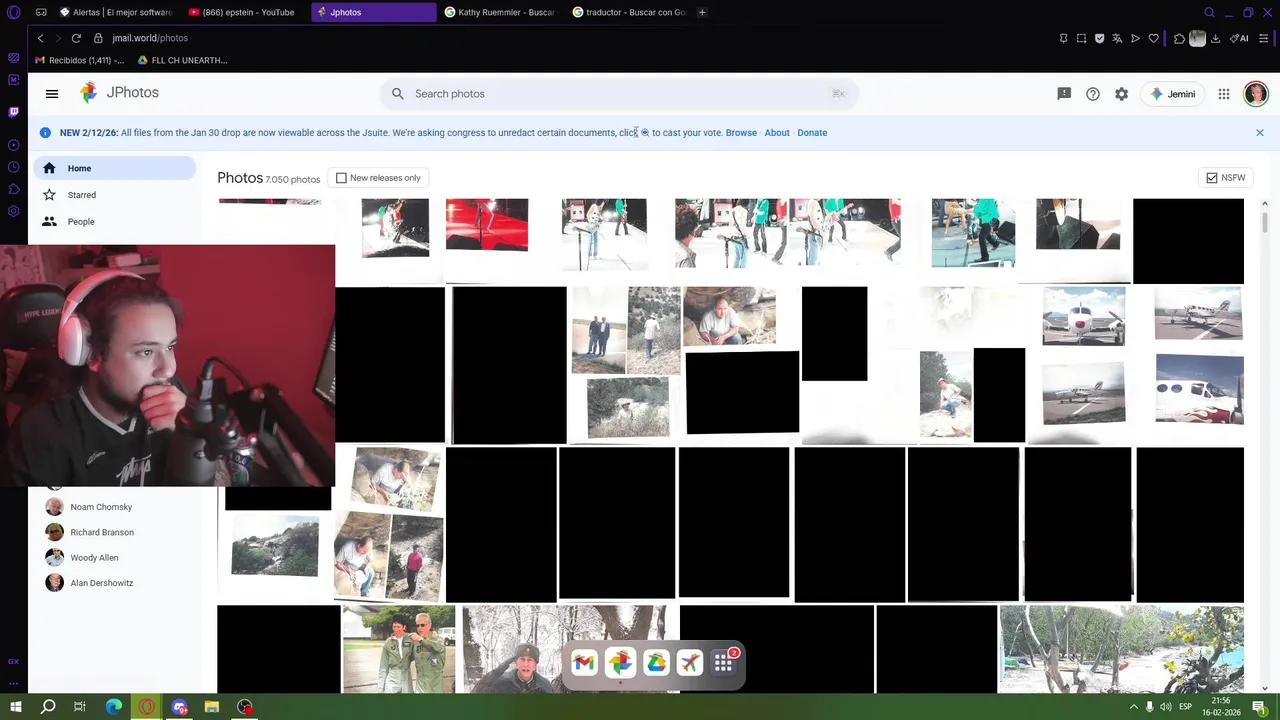Click the browser pin icon in toolbar
This screenshot has width=1280, height=720.
1063,38
